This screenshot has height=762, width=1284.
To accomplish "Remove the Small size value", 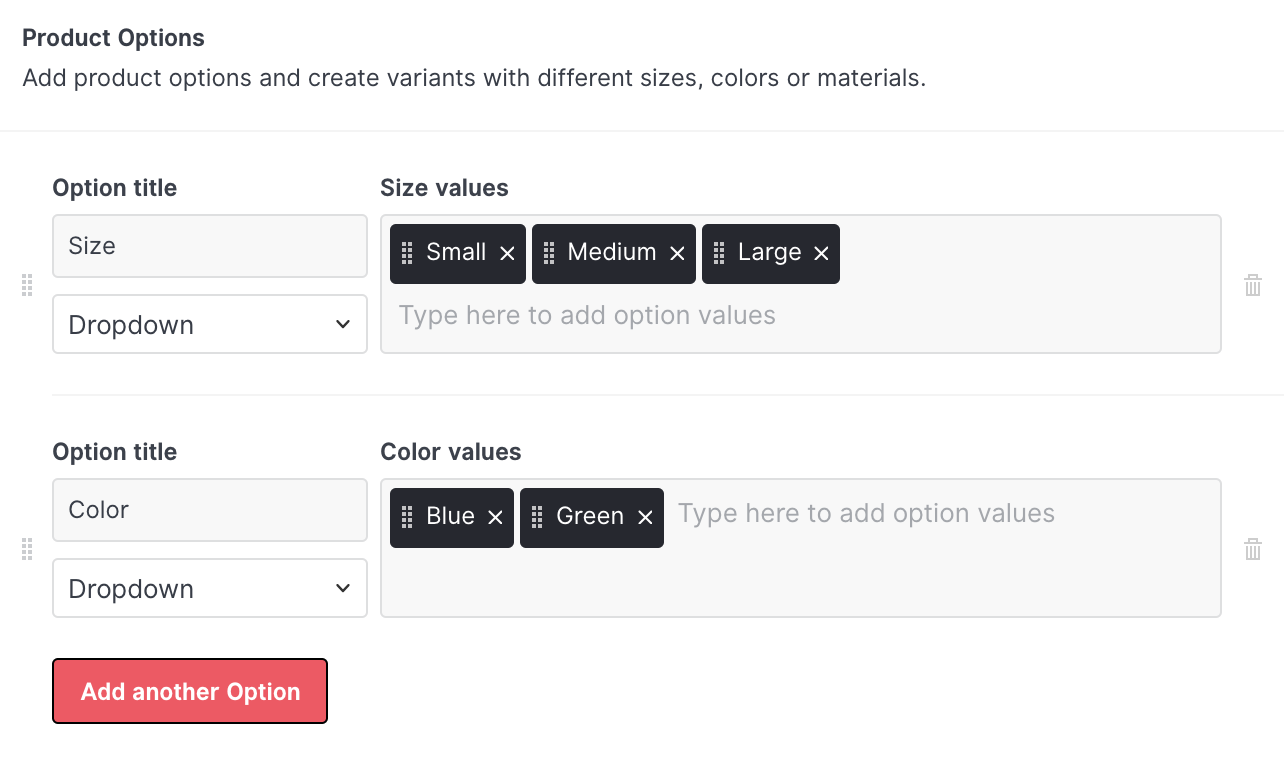I will (507, 254).
